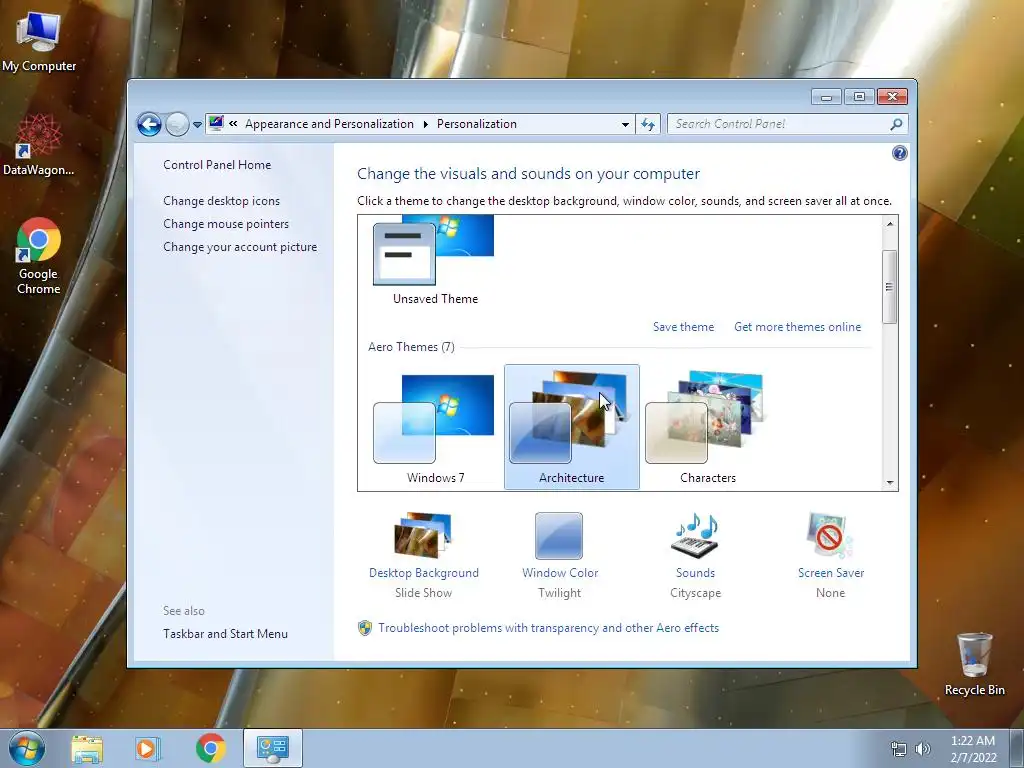This screenshot has width=1024, height=768.
Task: Click Google Chrome desktop shortcut
Action: 39,256
